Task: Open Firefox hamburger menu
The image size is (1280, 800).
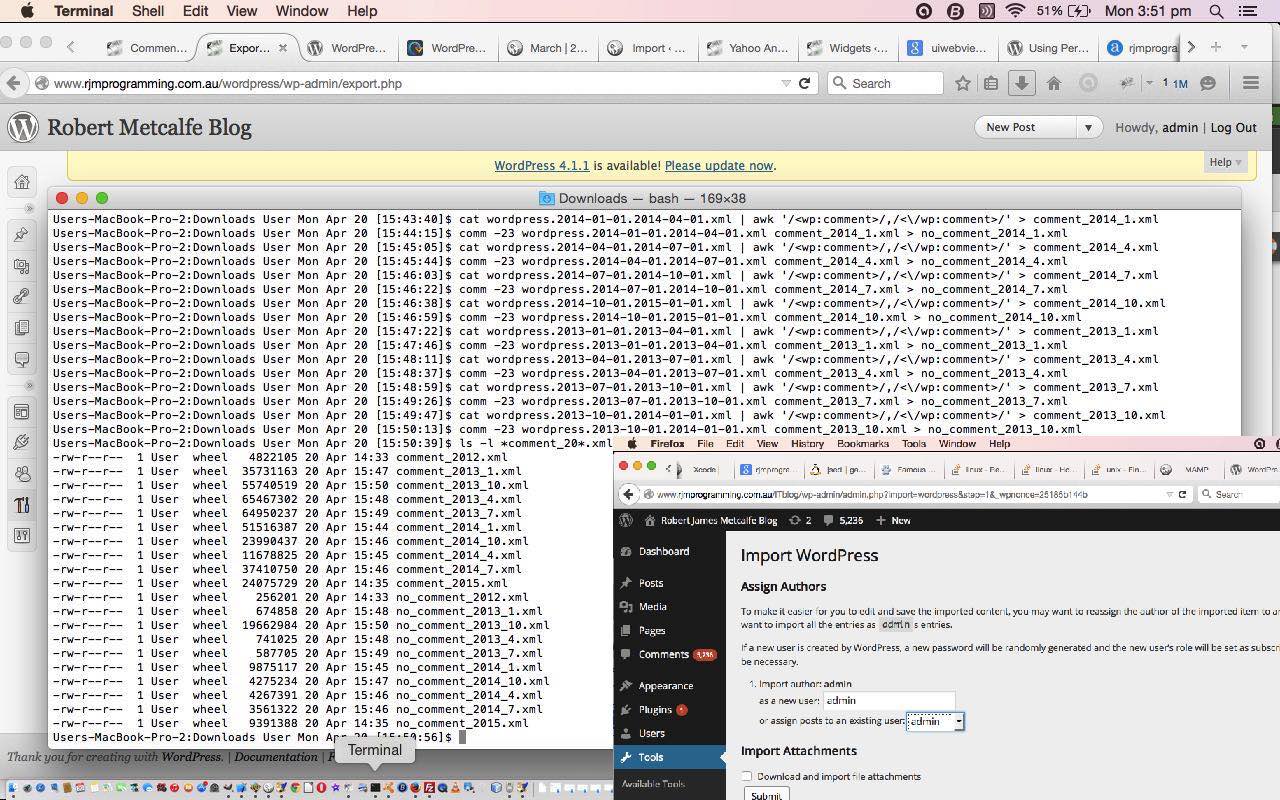Action: pos(1250,83)
